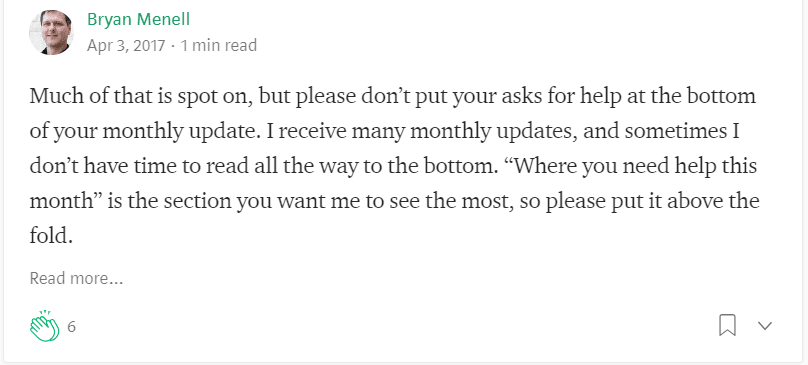Screen dimensions: 808x365
Task: Click the line beginning 'of your monthly update'
Action: [x=384, y=132]
